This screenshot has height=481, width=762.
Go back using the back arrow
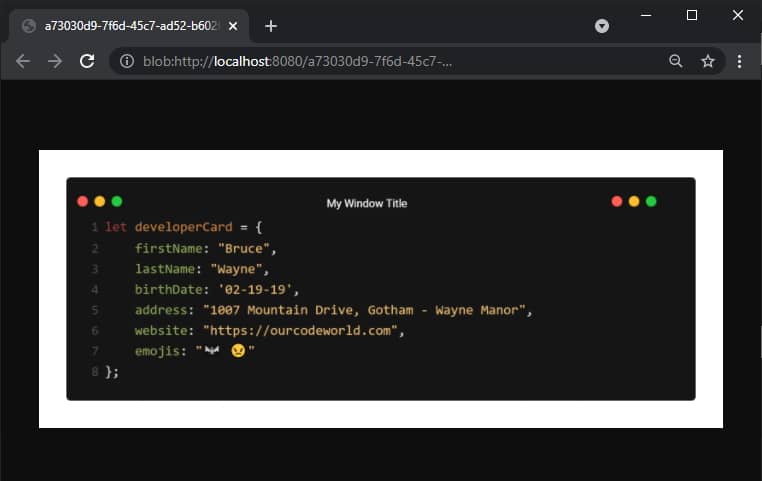(23, 61)
